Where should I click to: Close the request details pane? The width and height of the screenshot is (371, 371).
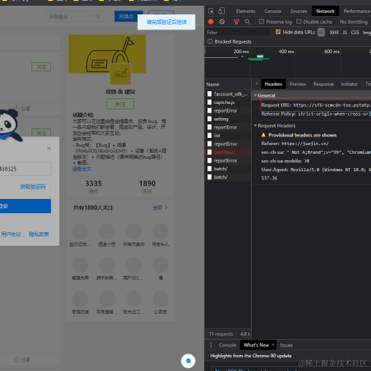point(256,84)
